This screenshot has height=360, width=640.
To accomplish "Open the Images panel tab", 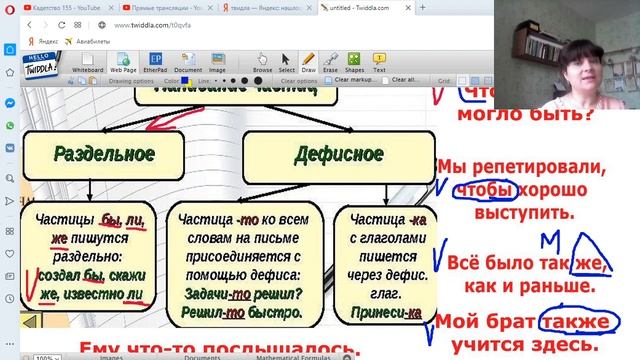I will pos(111,357).
